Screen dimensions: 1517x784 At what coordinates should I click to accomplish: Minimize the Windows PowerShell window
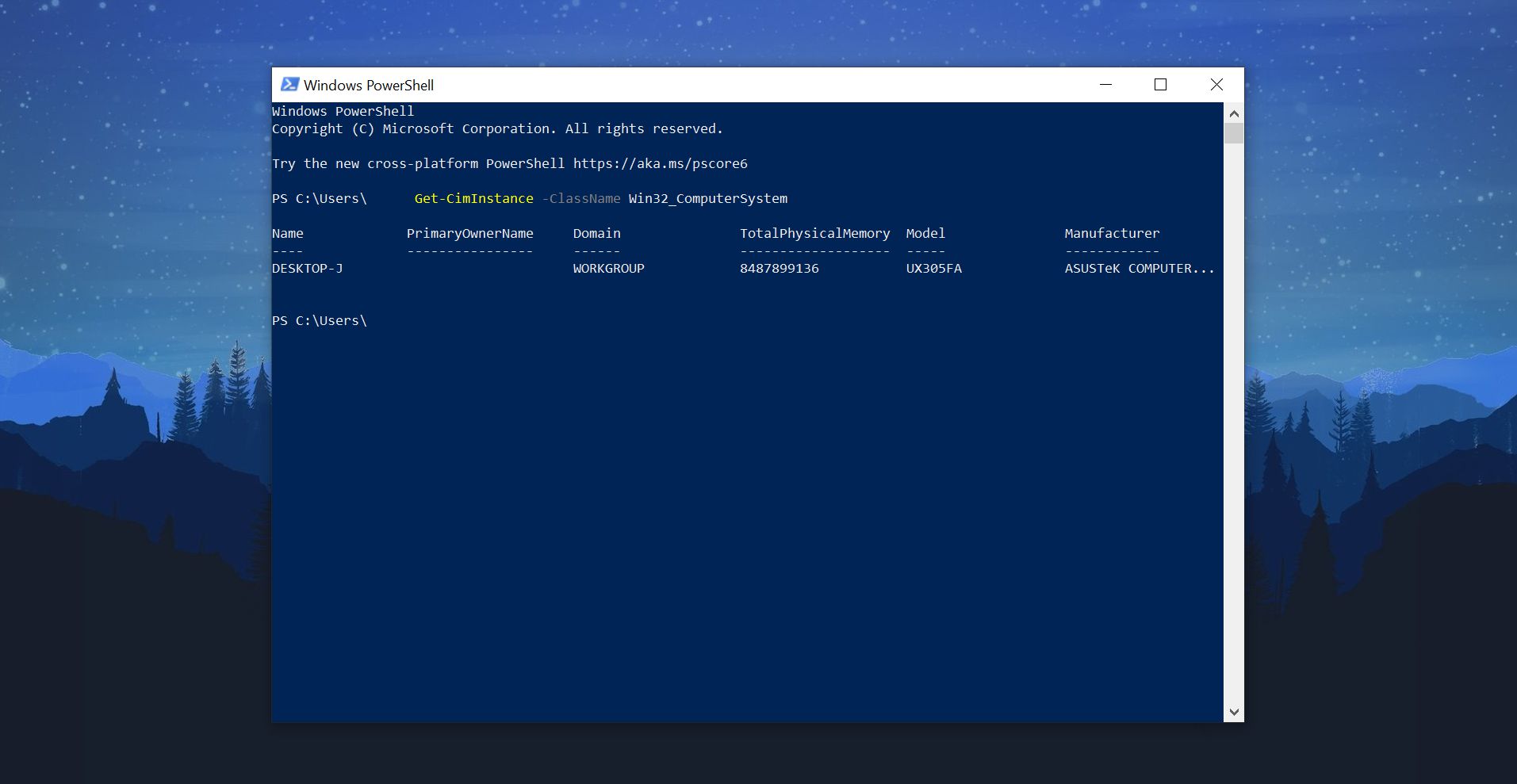(1106, 84)
